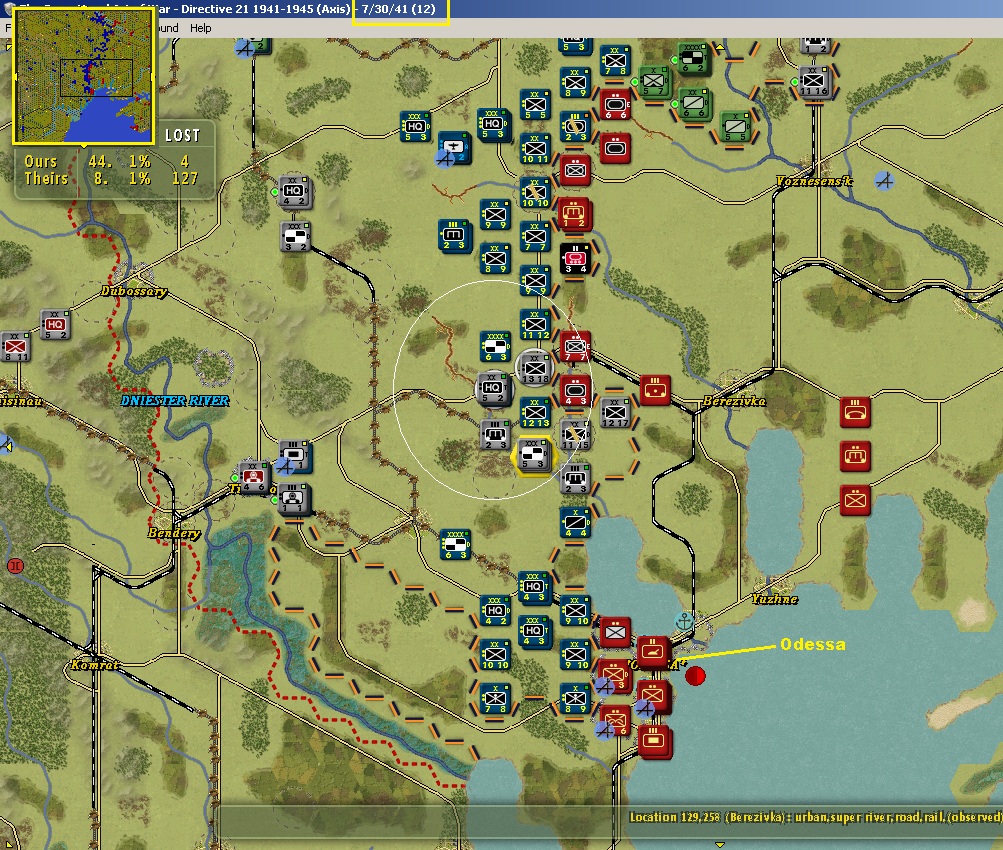Click the Yuzhne town label
Screen dimensions: 1003x850
pyautogui.click(x=775, y=599)
